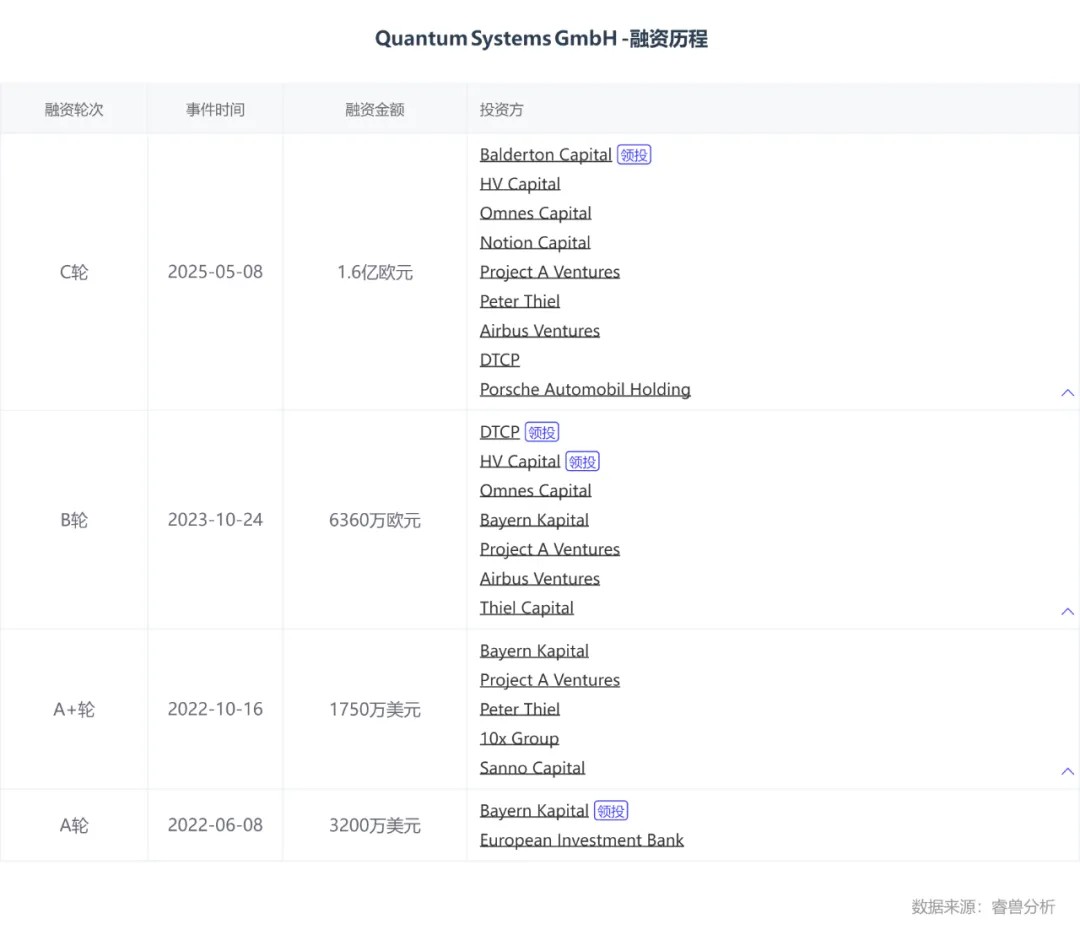Open Bayern Kapital link in B轮 row

534,520
